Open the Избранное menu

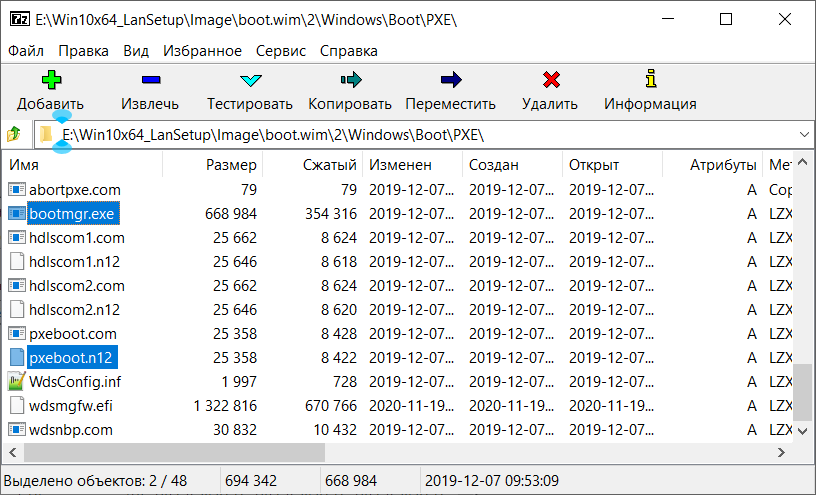pos(202,51)
